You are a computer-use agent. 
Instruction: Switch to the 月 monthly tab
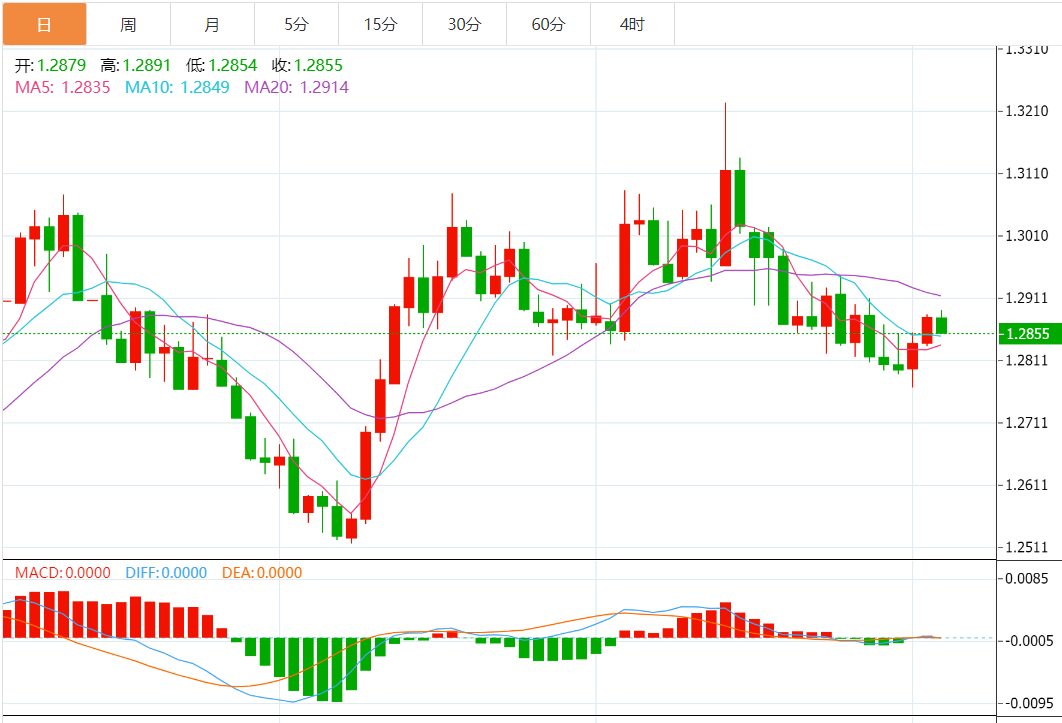point(213,24)
